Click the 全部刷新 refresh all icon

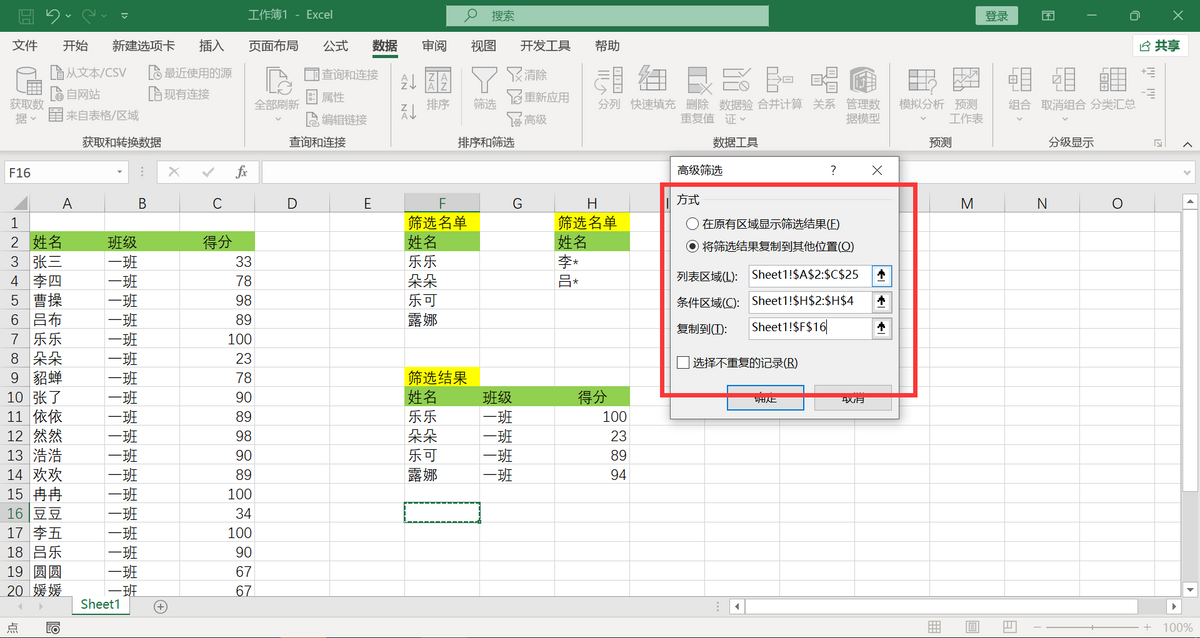pyautogui.click(x=277, y=88)
